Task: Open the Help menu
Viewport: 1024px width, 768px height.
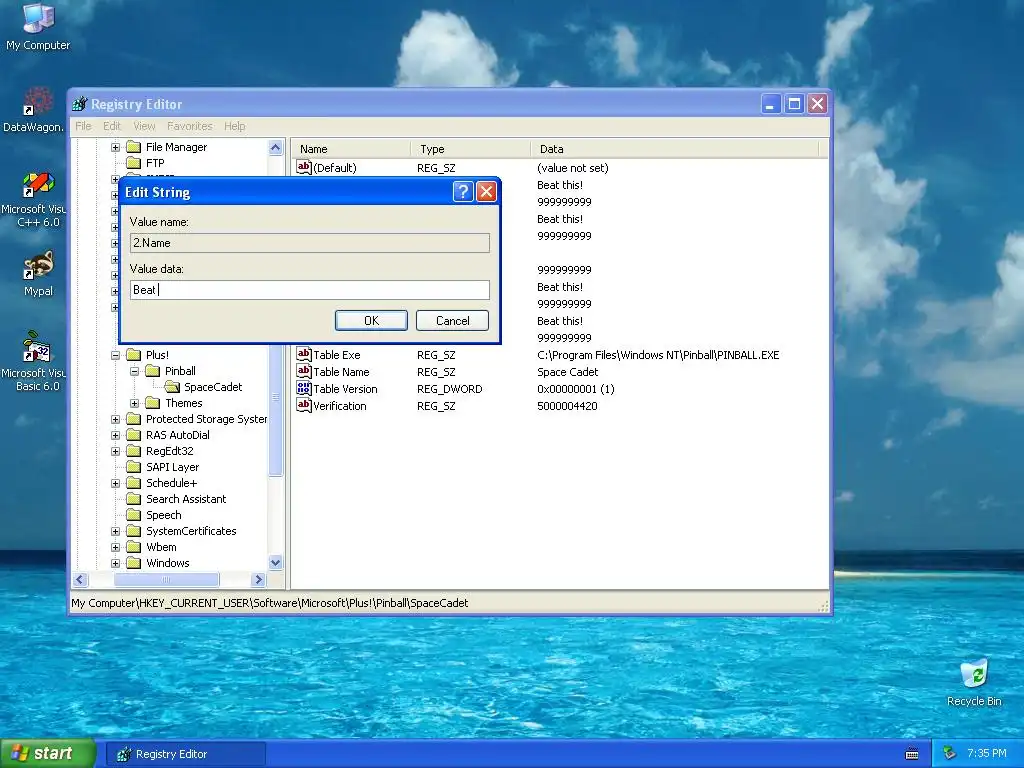Action: 234,126
